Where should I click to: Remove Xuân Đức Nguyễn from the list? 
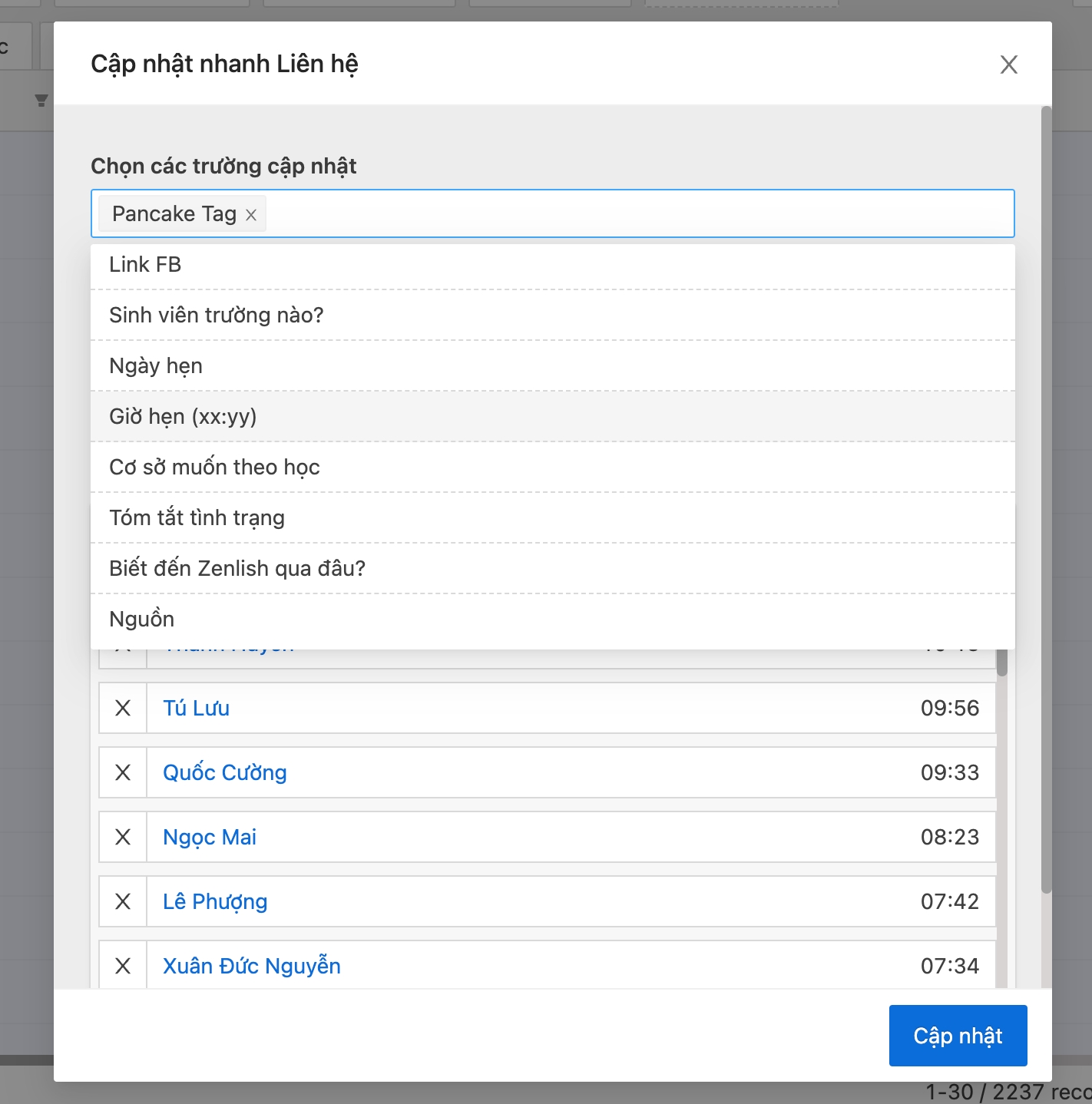123,966
